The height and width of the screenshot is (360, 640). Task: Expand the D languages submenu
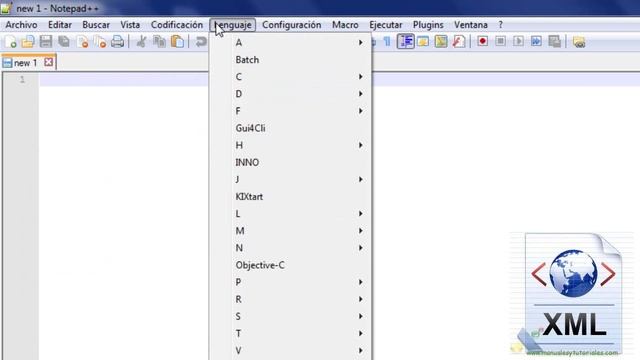pyautogui.click(x=291, y=94)
